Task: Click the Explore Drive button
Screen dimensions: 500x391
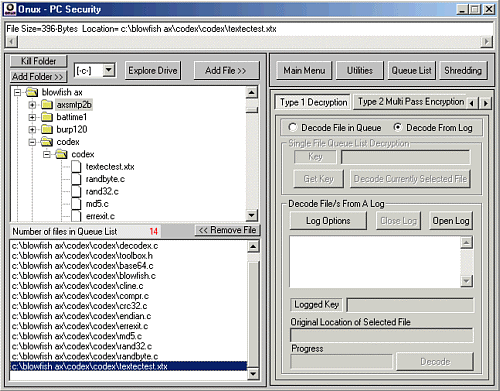Action: point(153,70)
